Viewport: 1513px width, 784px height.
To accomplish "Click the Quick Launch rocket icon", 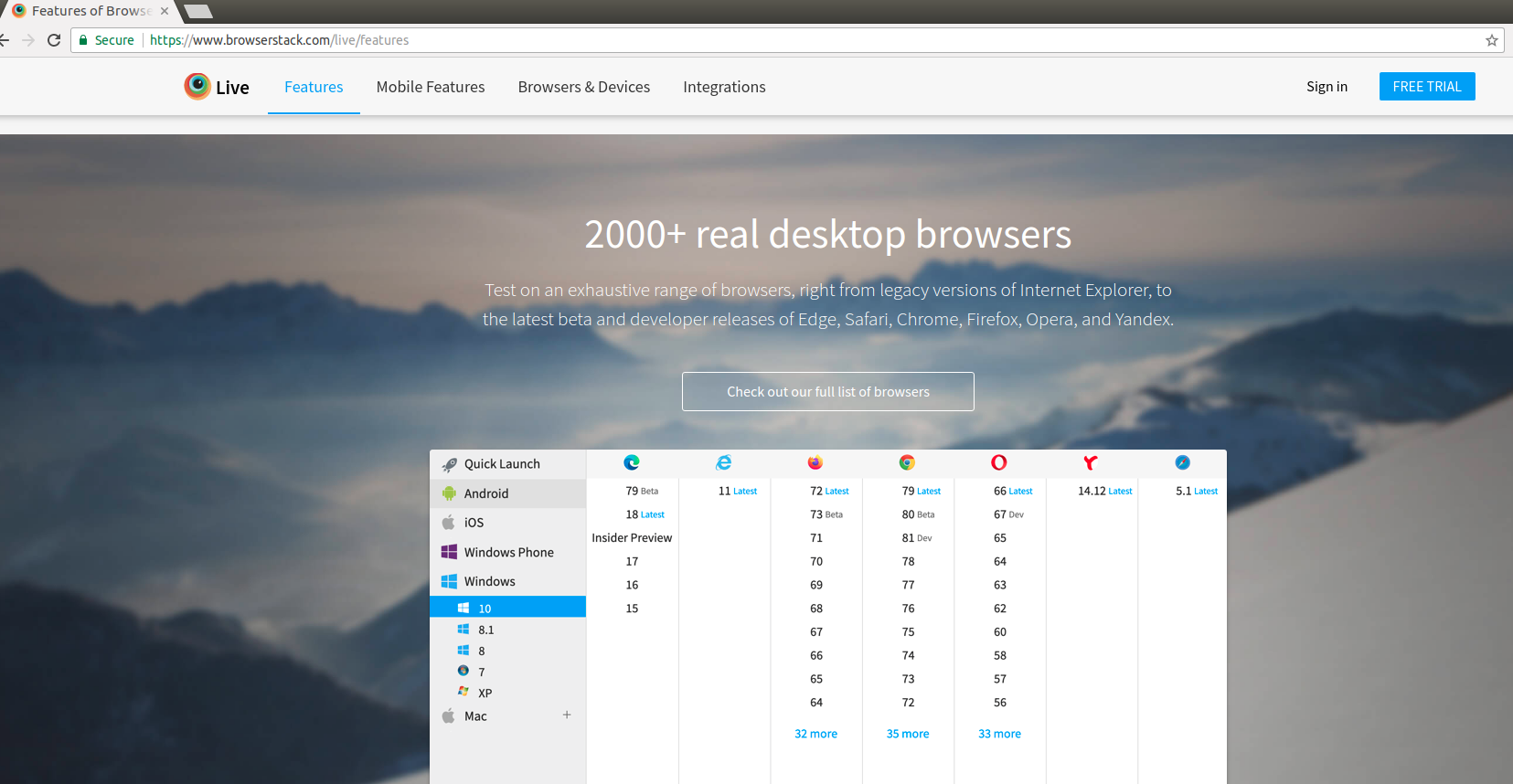I will tap(449, 464).
